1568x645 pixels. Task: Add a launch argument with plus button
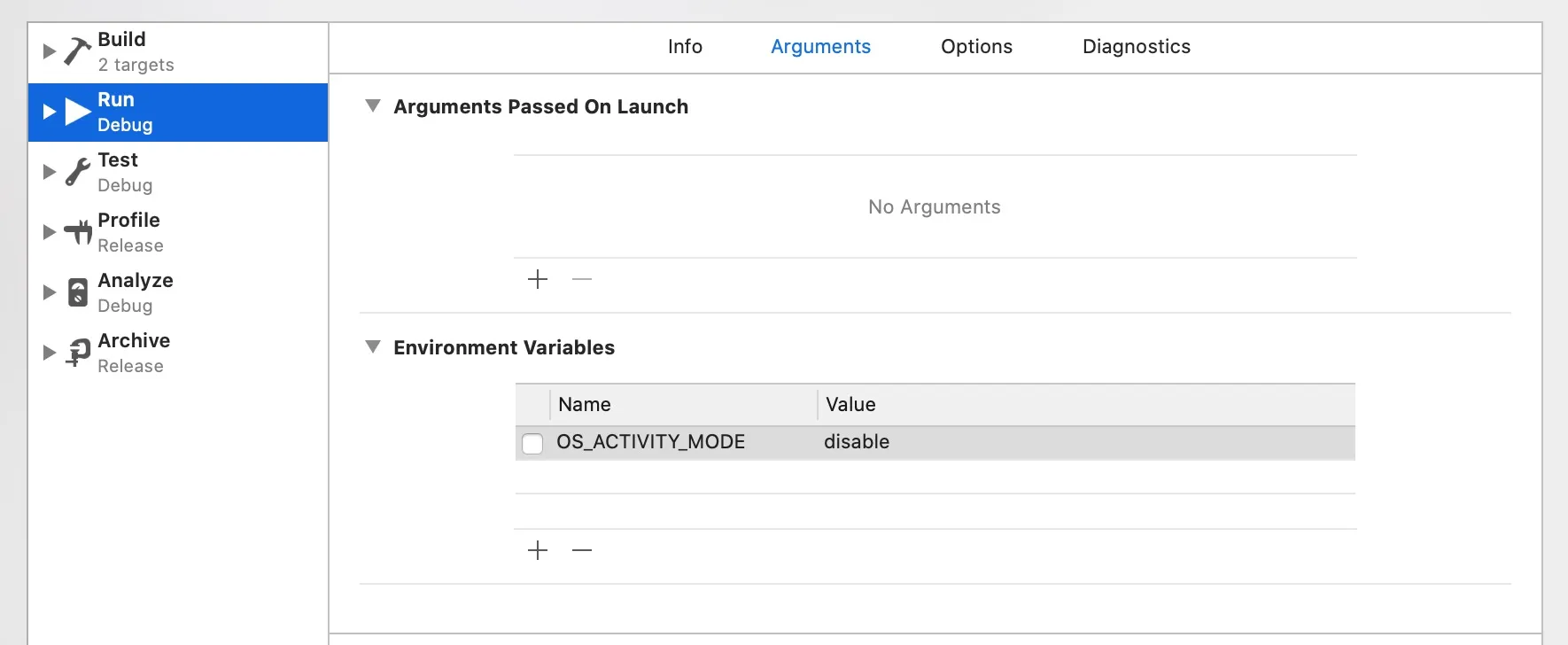pyautogui.click(x=538, y=280)
